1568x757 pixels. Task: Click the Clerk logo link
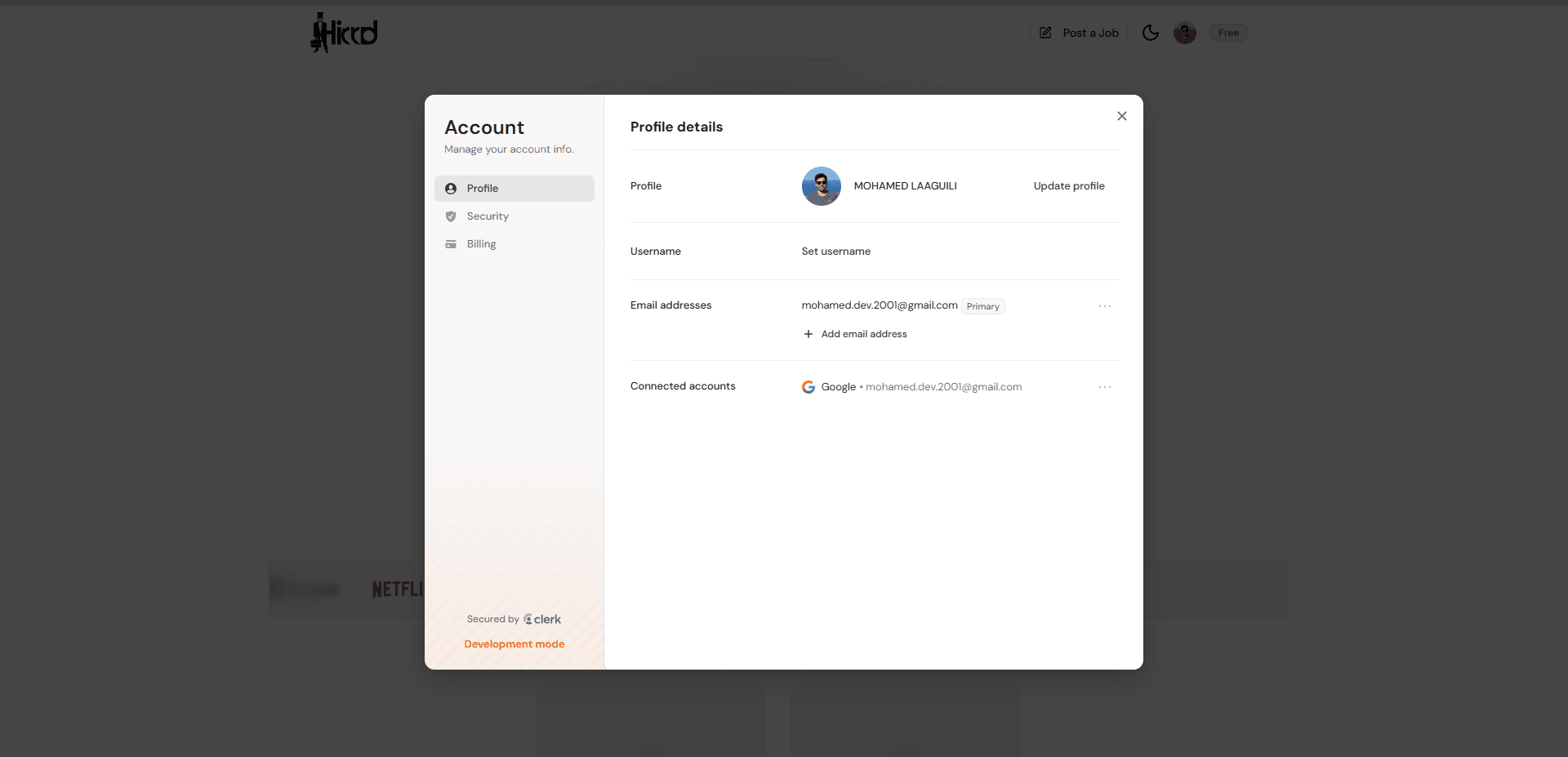pos(542,619)
